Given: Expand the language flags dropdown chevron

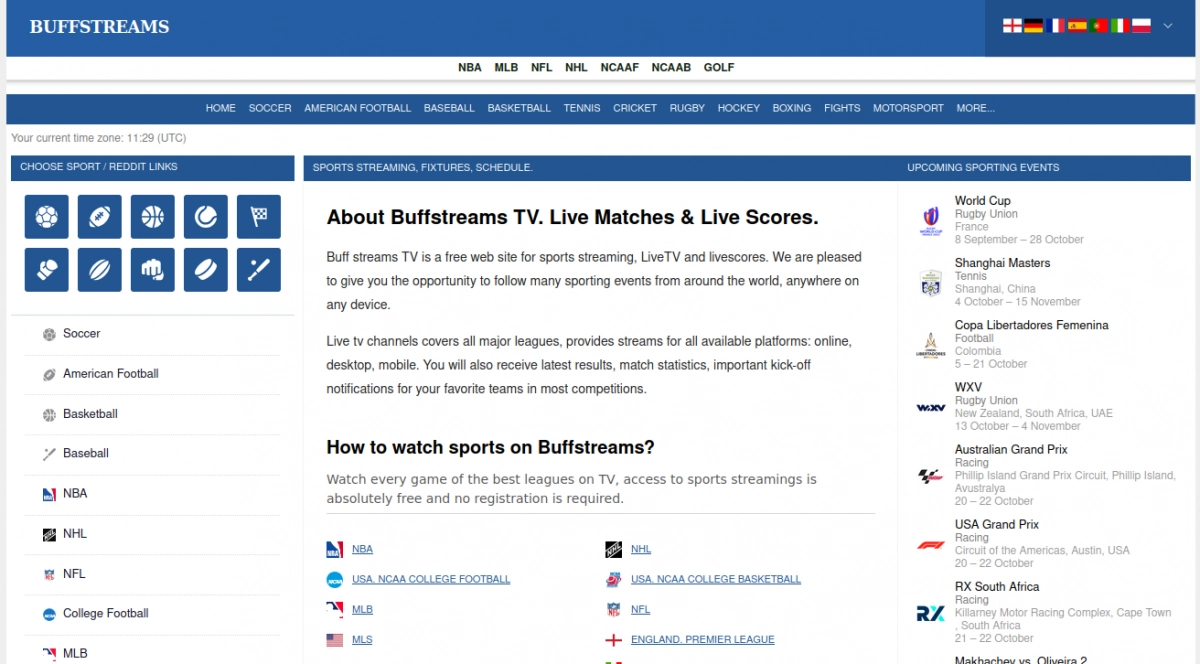Looking at the screenshot, I should click(x=1167, y=26).
